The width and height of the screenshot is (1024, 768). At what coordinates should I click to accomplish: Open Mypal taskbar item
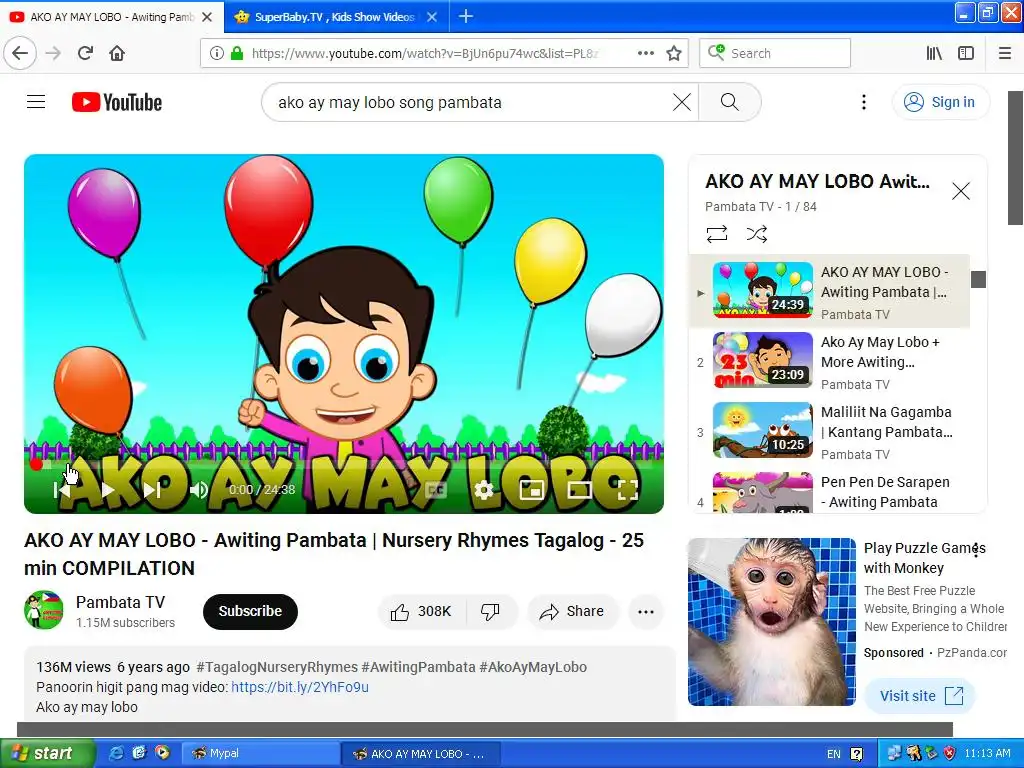(260, 753)
